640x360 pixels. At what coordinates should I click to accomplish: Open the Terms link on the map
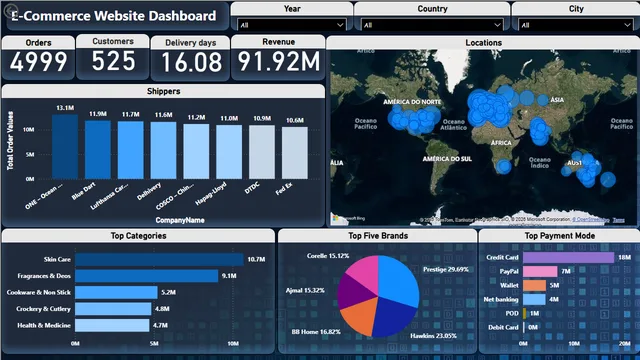pos(618,220)
